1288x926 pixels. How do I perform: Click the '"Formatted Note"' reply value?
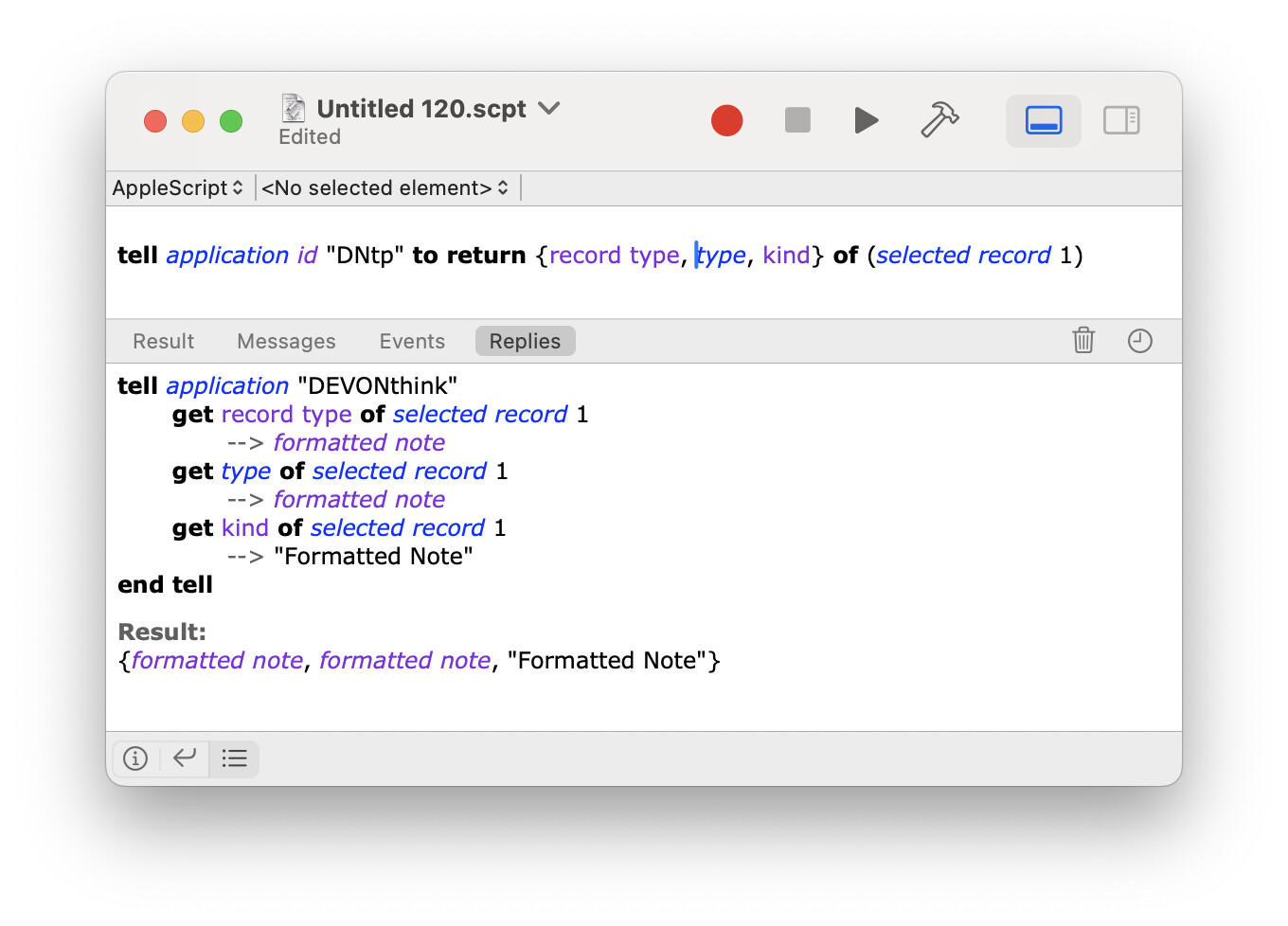(x=373, y=556)
